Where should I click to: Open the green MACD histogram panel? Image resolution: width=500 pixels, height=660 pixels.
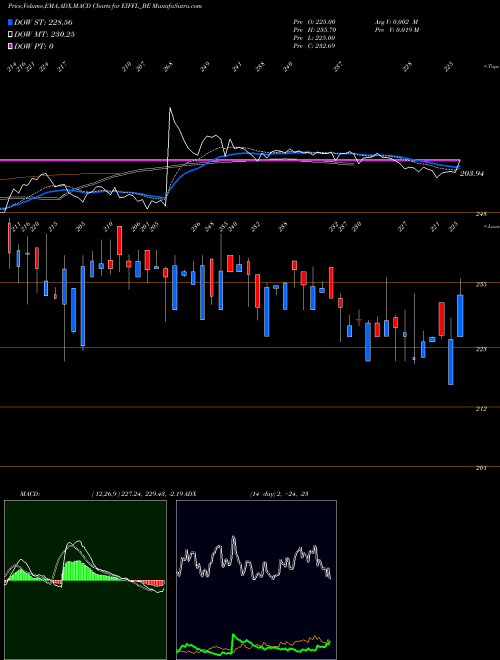tap(85, 580)
